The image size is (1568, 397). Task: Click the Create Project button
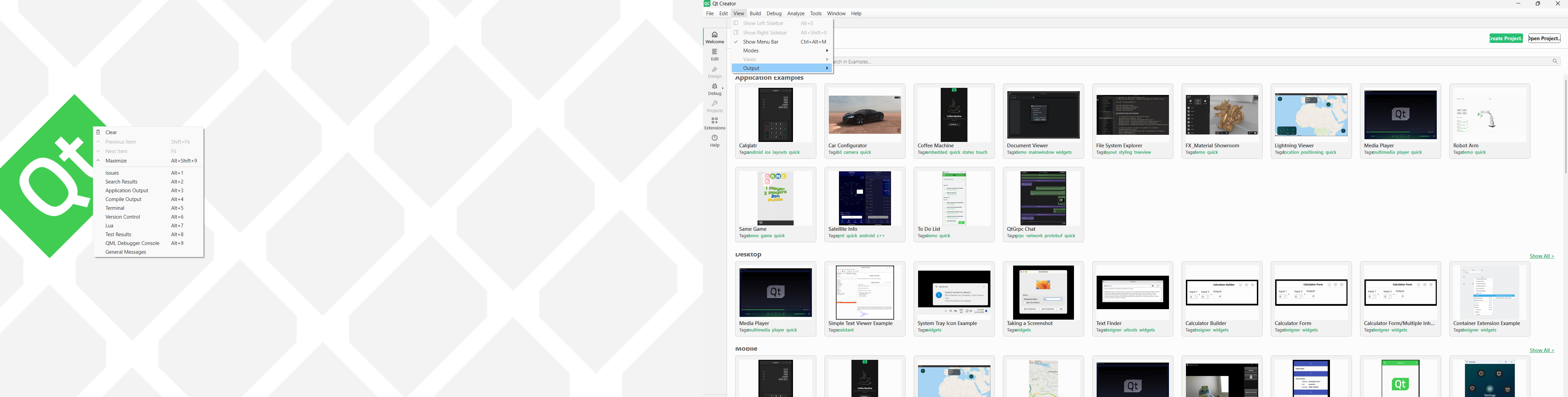1506,38
